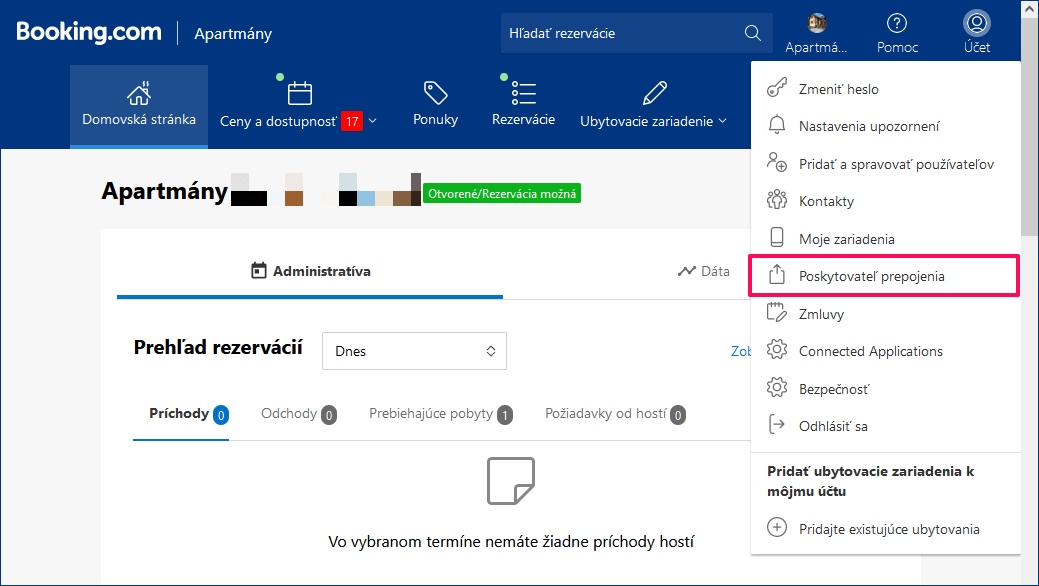Select Poskytovateľ prepojenia menu item
Viewport: 1039px width, 586px height.
pyautogui.click(x=871, y=276)
